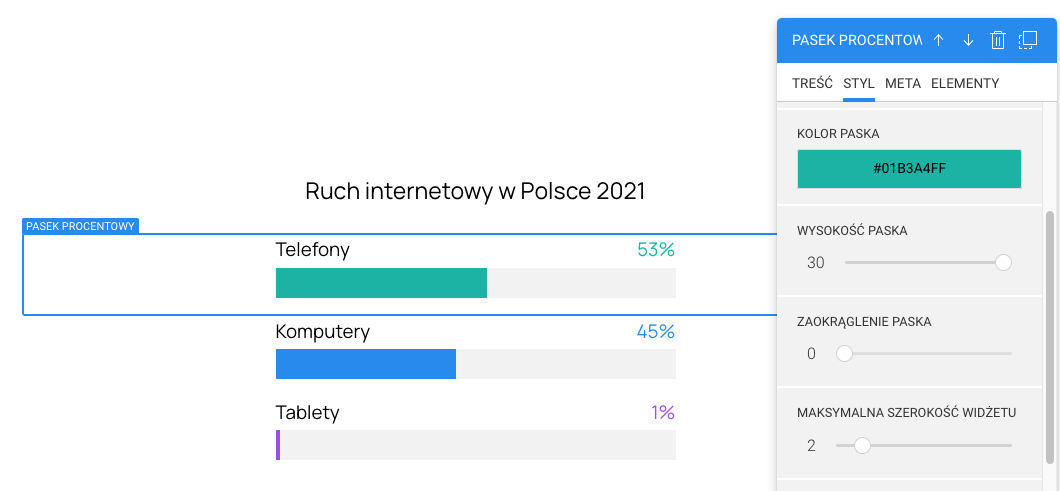Viewport: 1060px width, 491px height.
Task: Click the Zaokrąglenie paska slider handle
Action: pos(845,353)
